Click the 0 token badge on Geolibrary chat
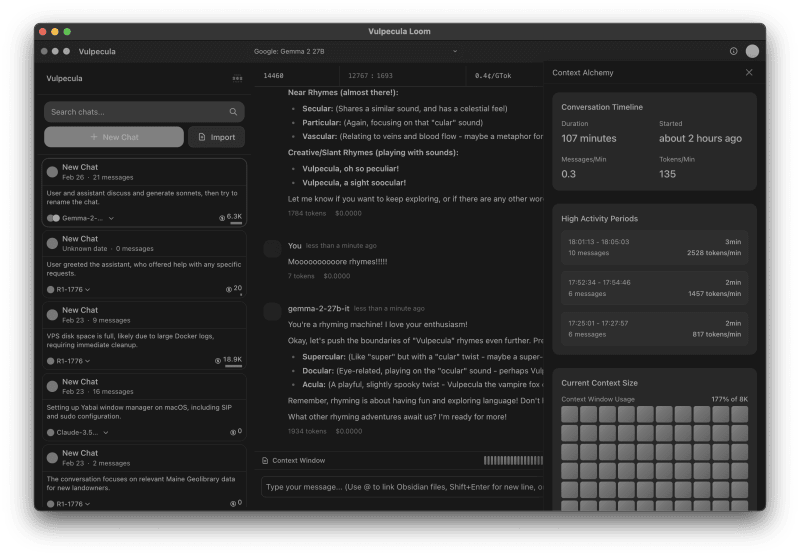 [236, 503]
